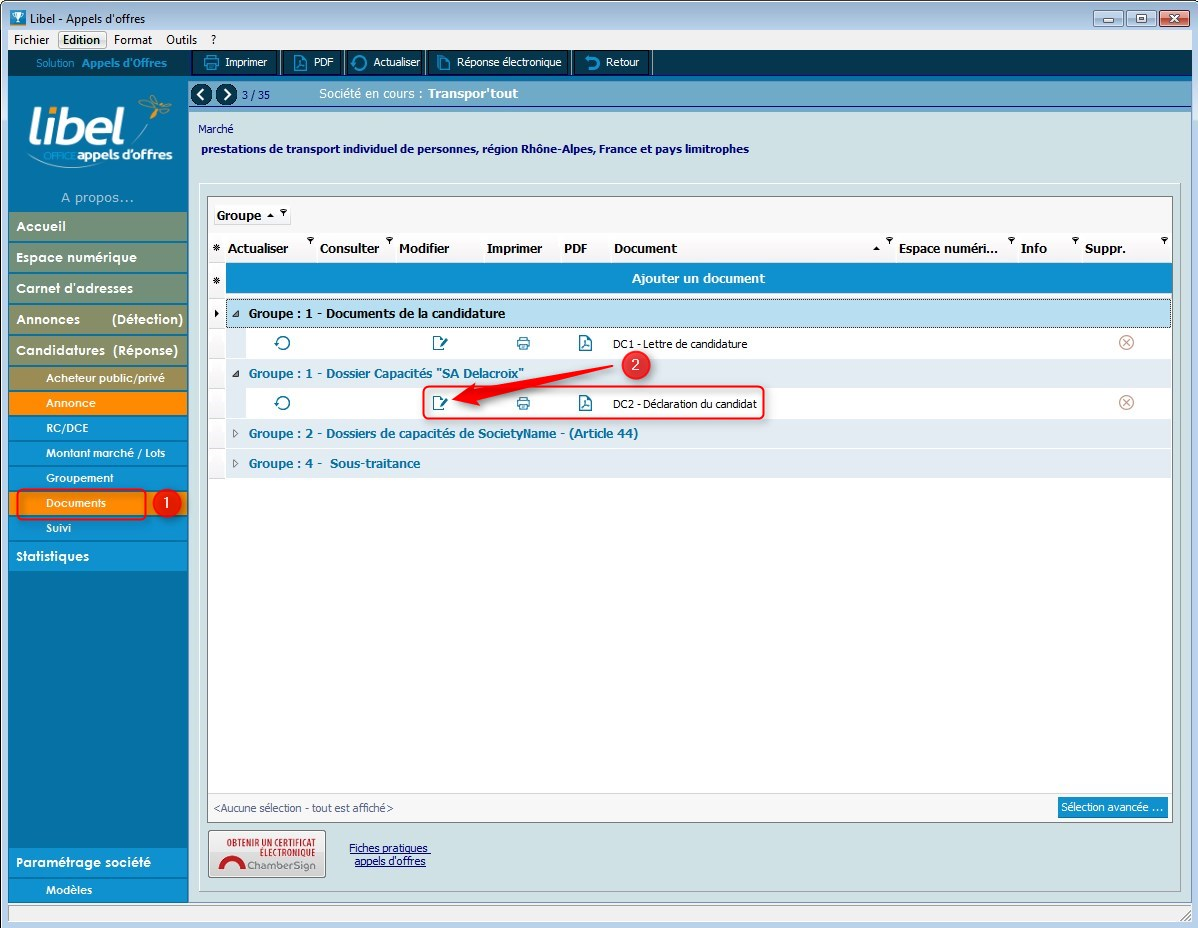Image resolution: width=1198 pixels, height=928 pixels.
Task: Click A propos... in sidebar
Action: coord(97,198)
